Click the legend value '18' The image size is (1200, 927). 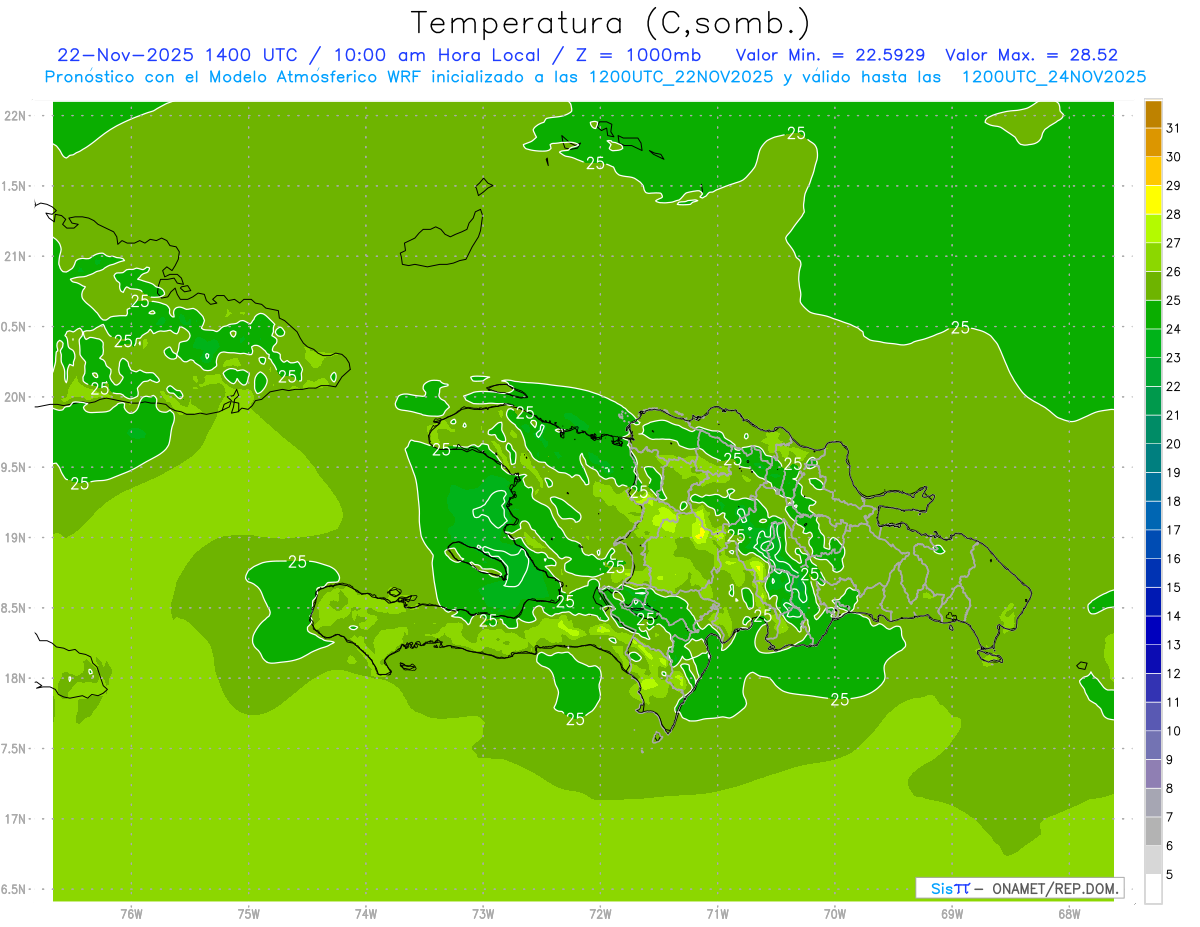1174,501
